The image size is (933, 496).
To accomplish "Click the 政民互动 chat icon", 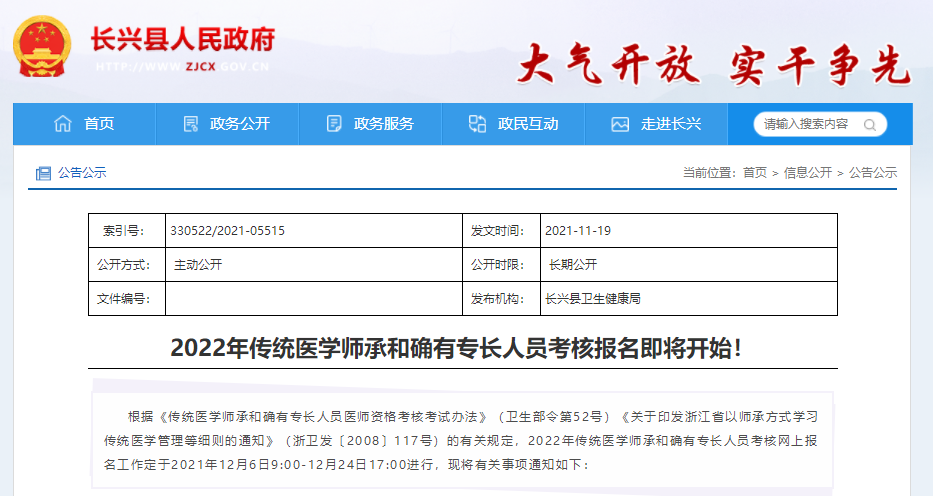I will coord(477,124).
